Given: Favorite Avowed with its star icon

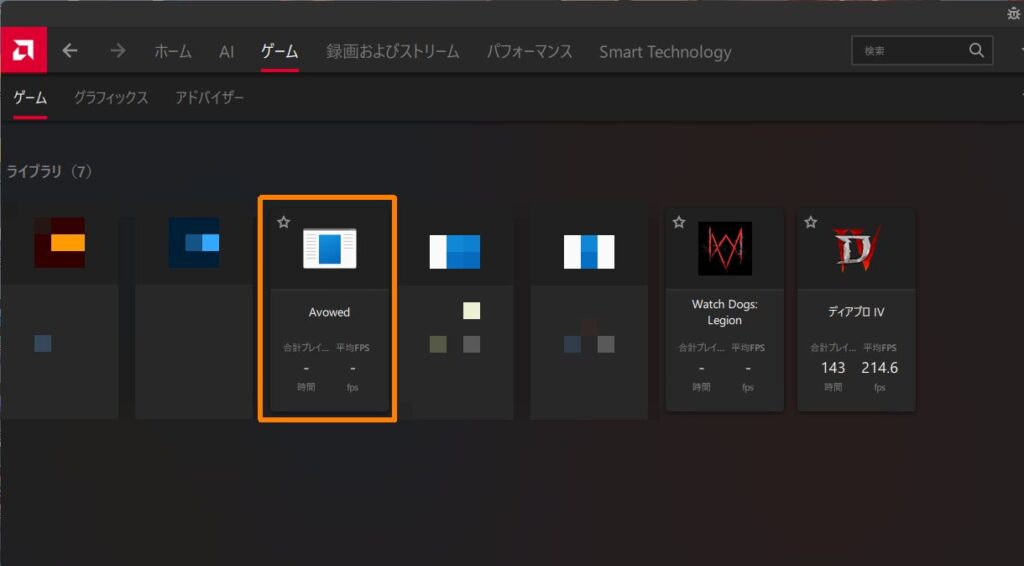Looking at the screenshot, I should pyautogui.click(x=283, y=223).
